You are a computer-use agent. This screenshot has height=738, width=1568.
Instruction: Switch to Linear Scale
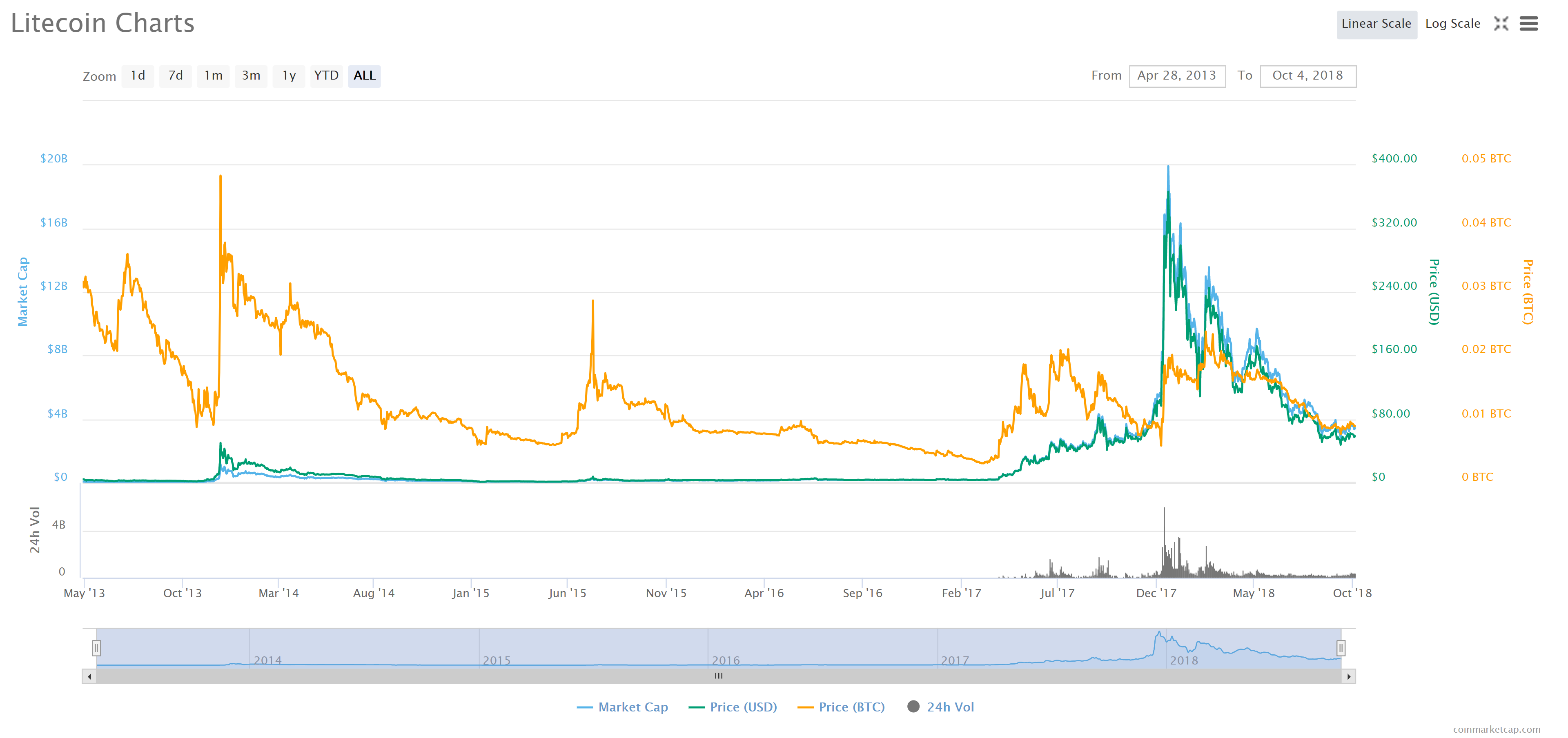1376,24
